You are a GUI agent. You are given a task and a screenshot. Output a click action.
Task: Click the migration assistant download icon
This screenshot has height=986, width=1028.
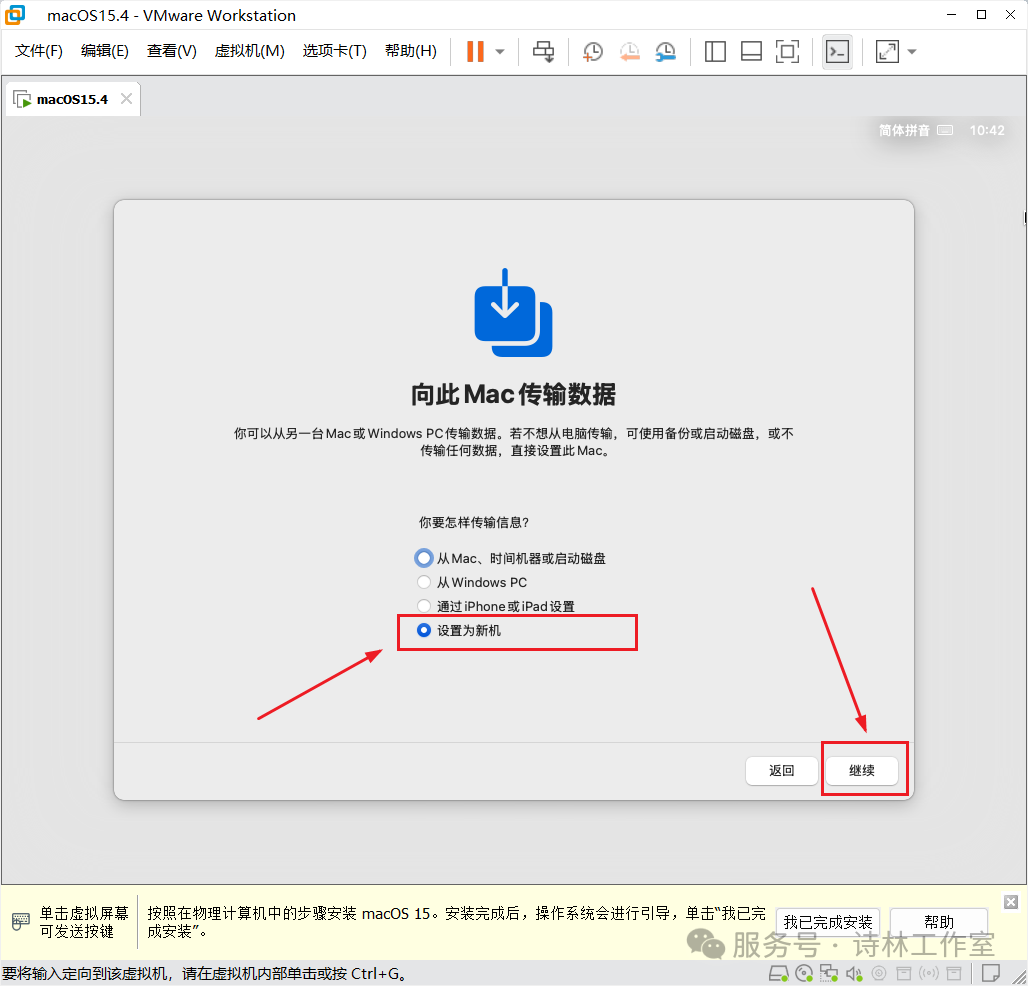pos(513,313)
